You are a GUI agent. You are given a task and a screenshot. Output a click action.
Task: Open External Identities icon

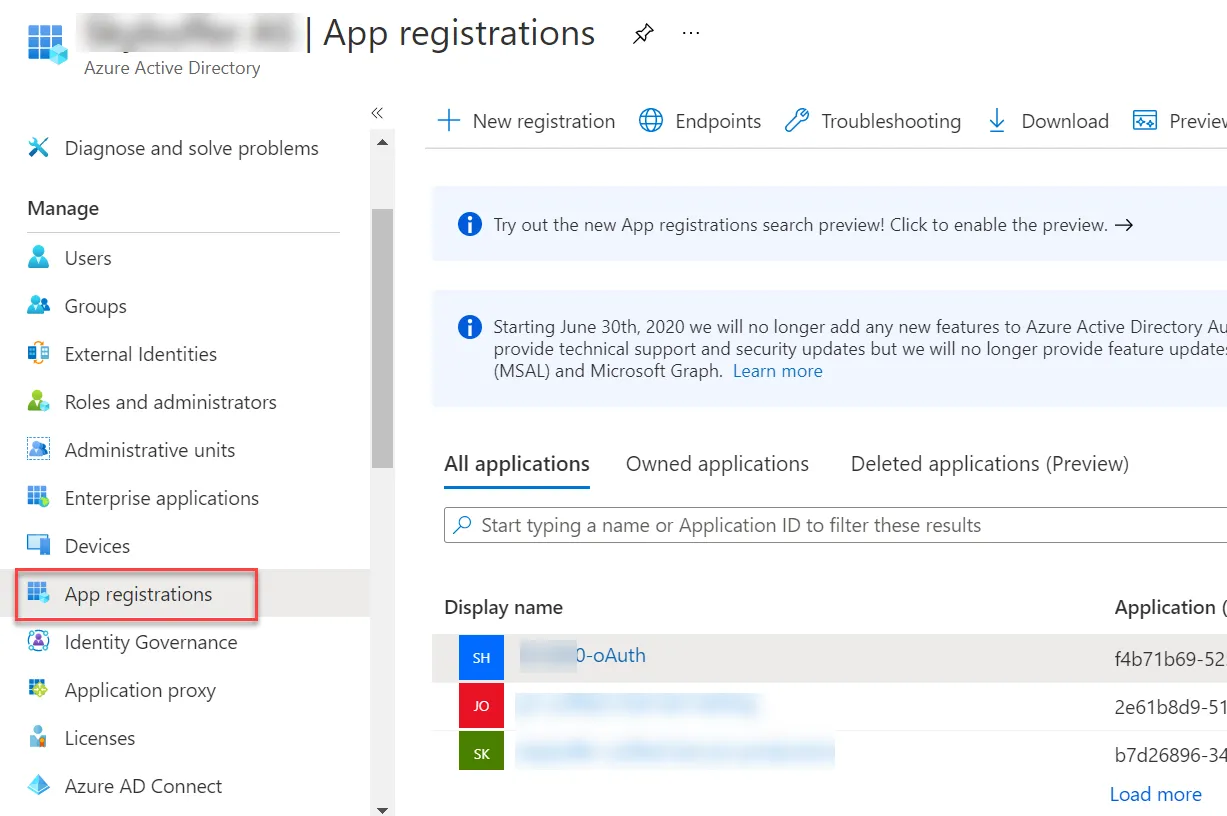tap(39, 354)
